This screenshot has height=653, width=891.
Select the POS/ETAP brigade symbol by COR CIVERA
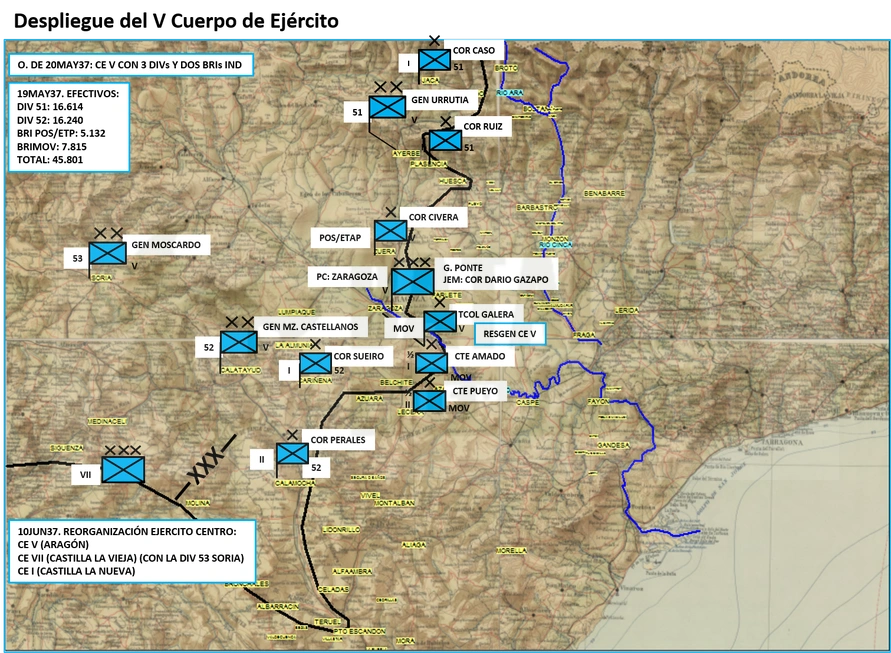tap(390, 231)
